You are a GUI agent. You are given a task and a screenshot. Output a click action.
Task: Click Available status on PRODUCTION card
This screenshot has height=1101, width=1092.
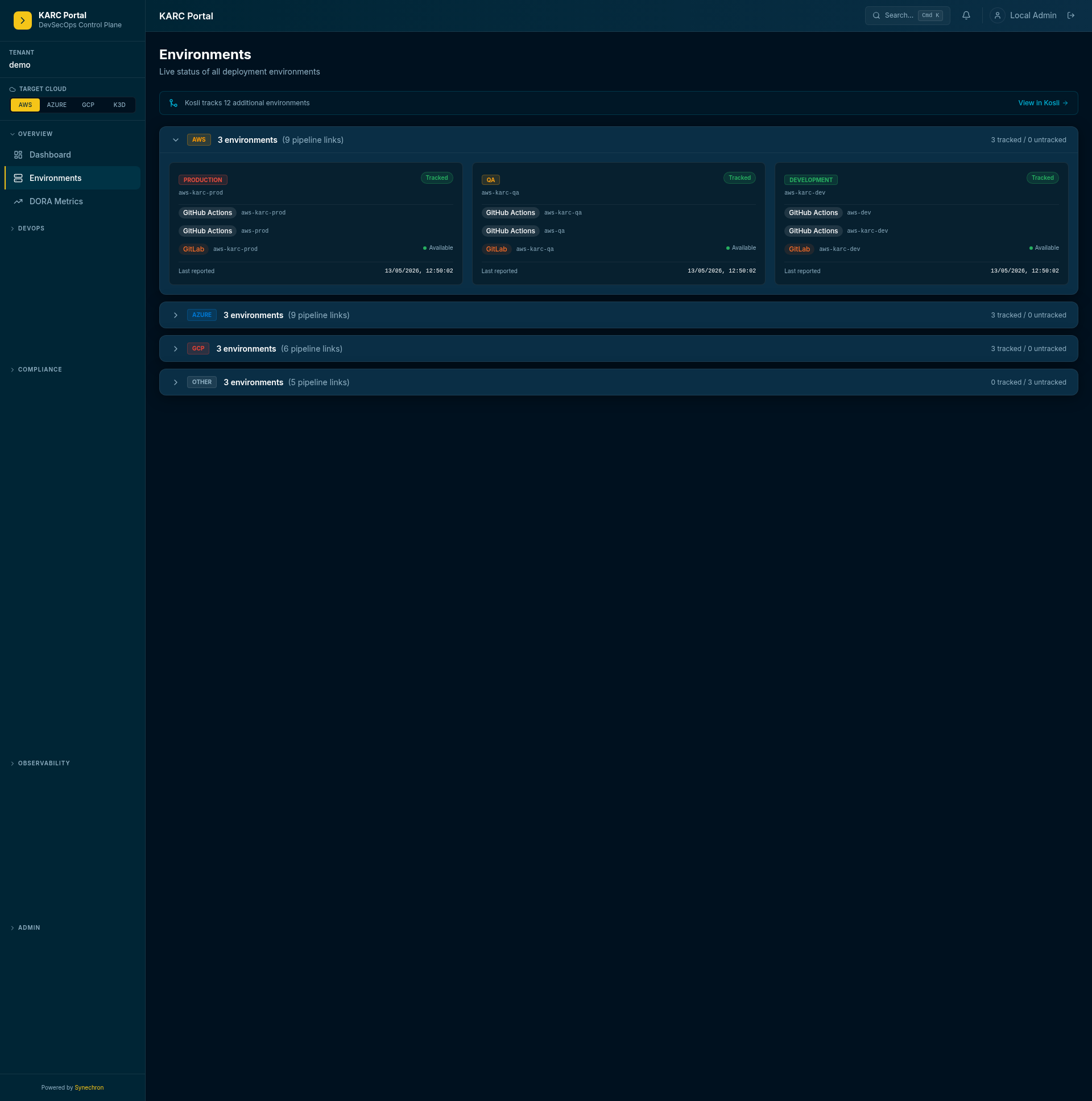pyautogui.click(x=438, y=248)
